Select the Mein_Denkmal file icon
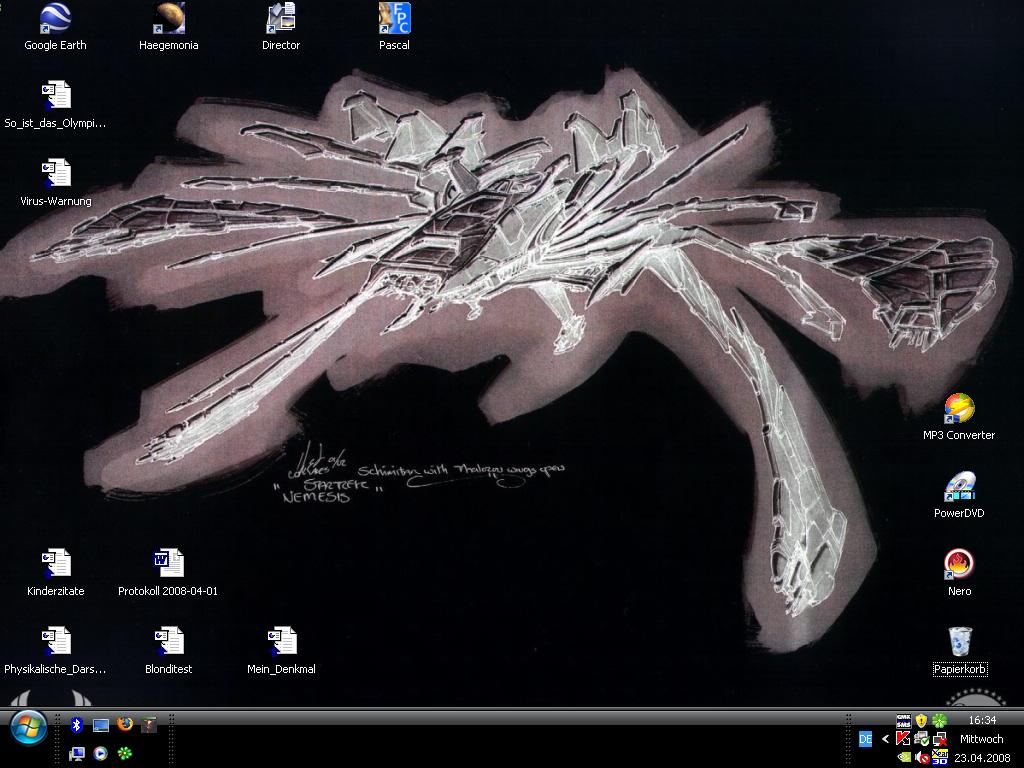 (281, 642)
